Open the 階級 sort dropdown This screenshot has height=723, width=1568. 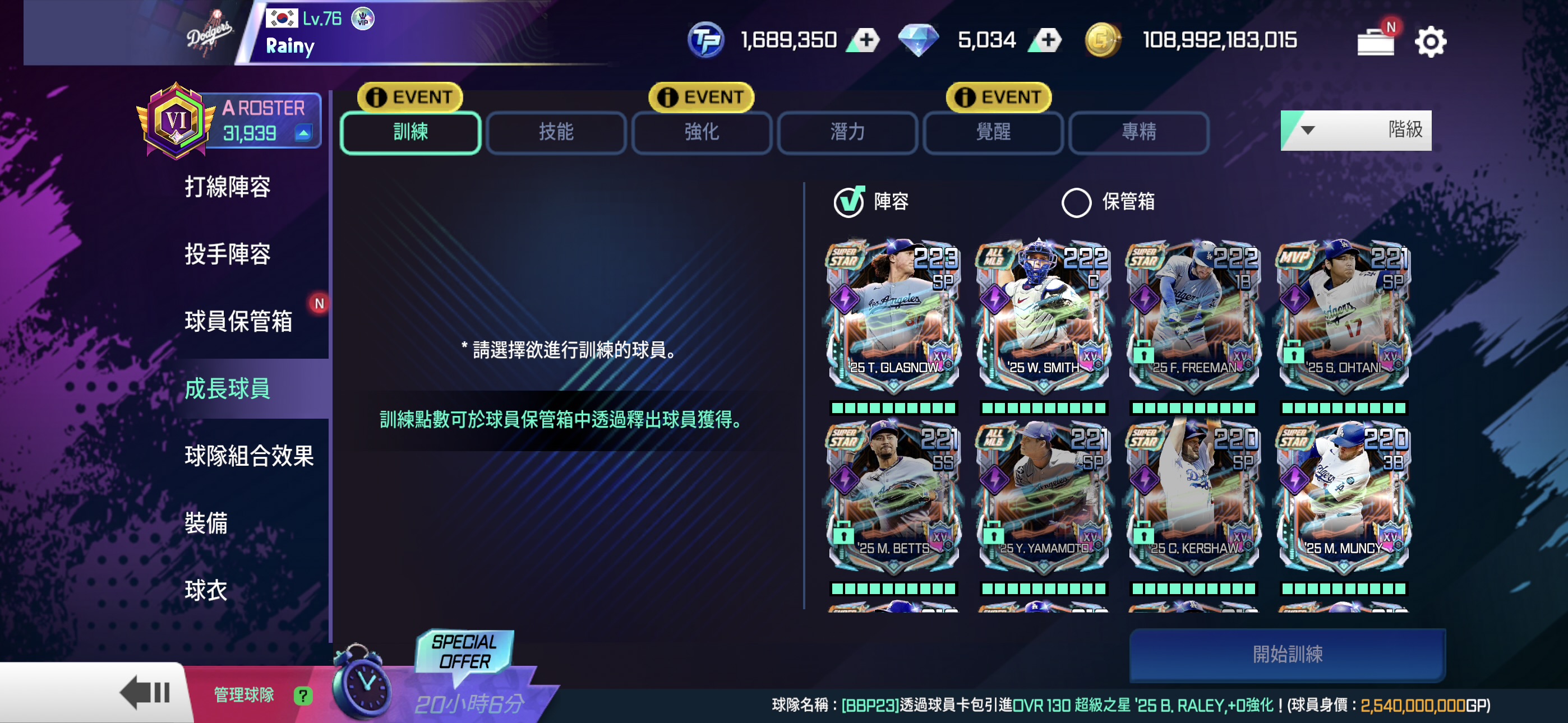coord(1356,129)
